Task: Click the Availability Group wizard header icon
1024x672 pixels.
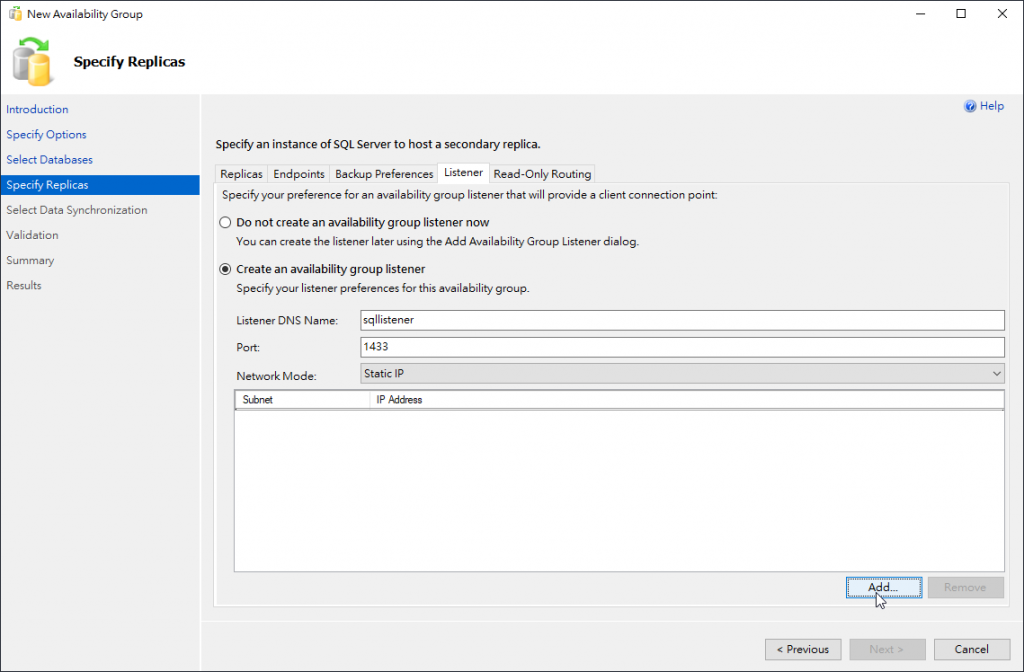Action: tap(31, 61)
